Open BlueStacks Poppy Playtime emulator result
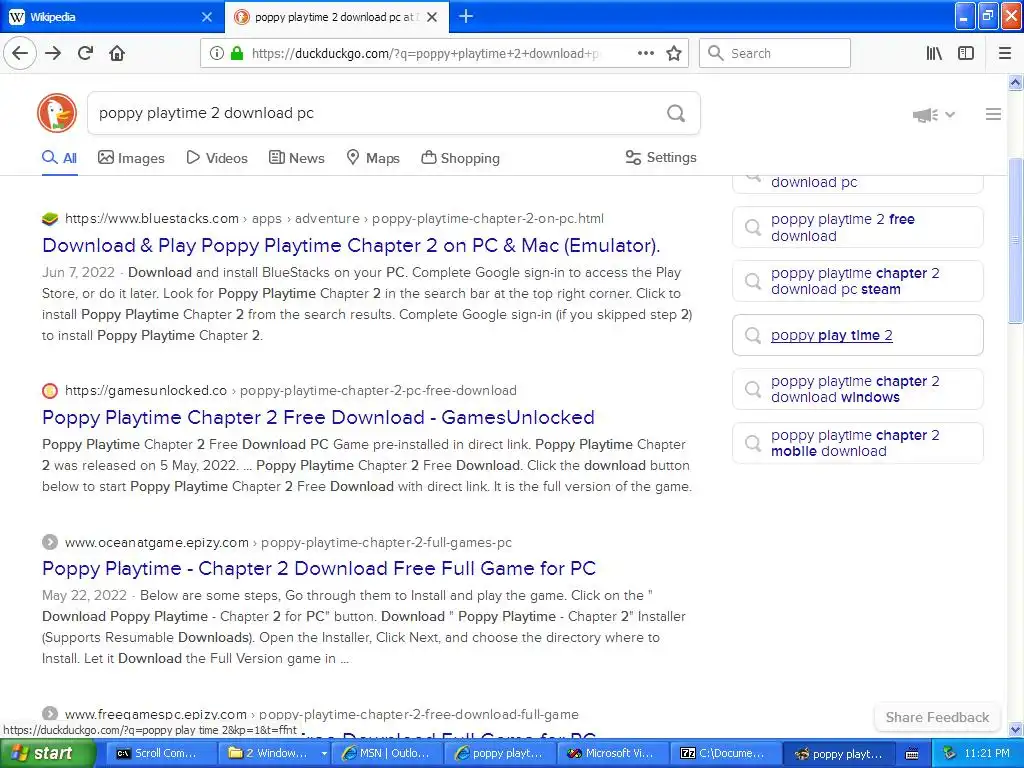The height and width of the screenshot is (768, 1024). (x=351, y=246)
